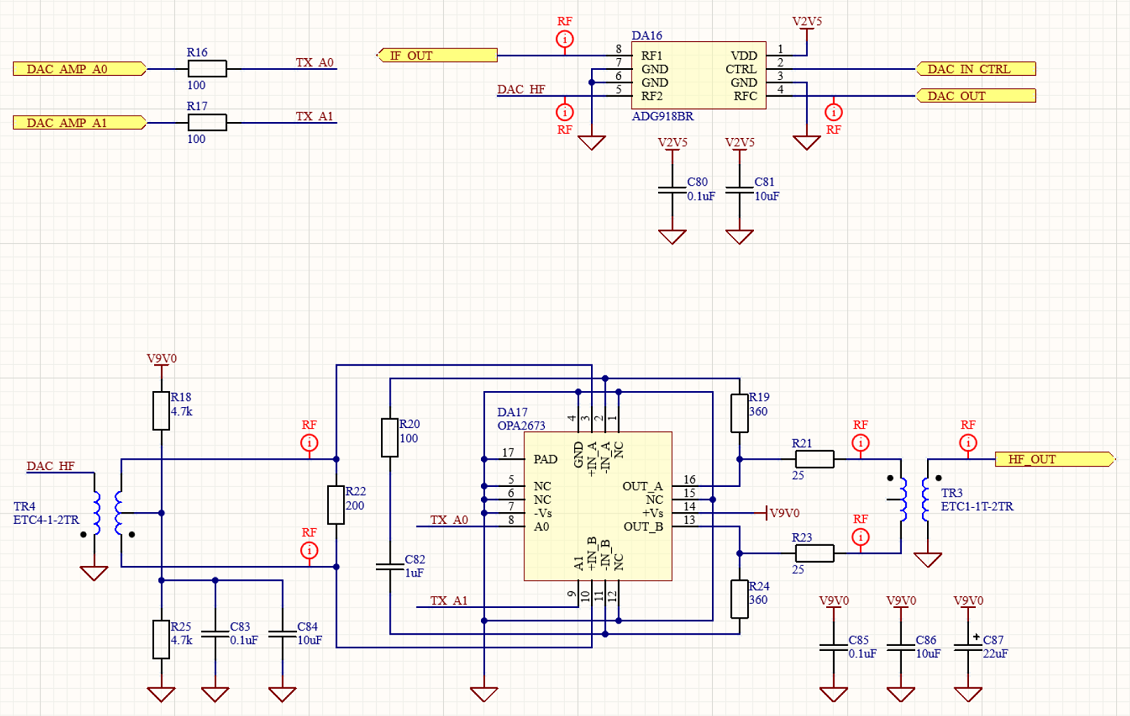Select resistor R21 symbol
The image size is (1130, 716).
click(x=813, y=459)
